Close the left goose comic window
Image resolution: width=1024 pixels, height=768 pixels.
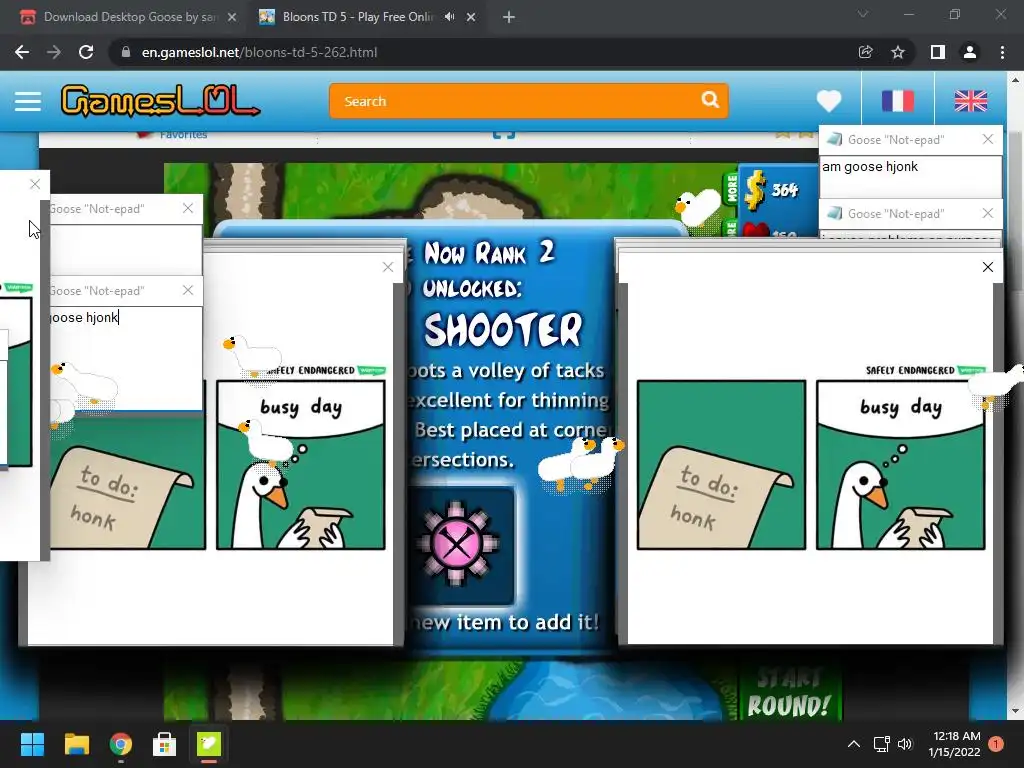pyautogui.click(x=388, y=267)
